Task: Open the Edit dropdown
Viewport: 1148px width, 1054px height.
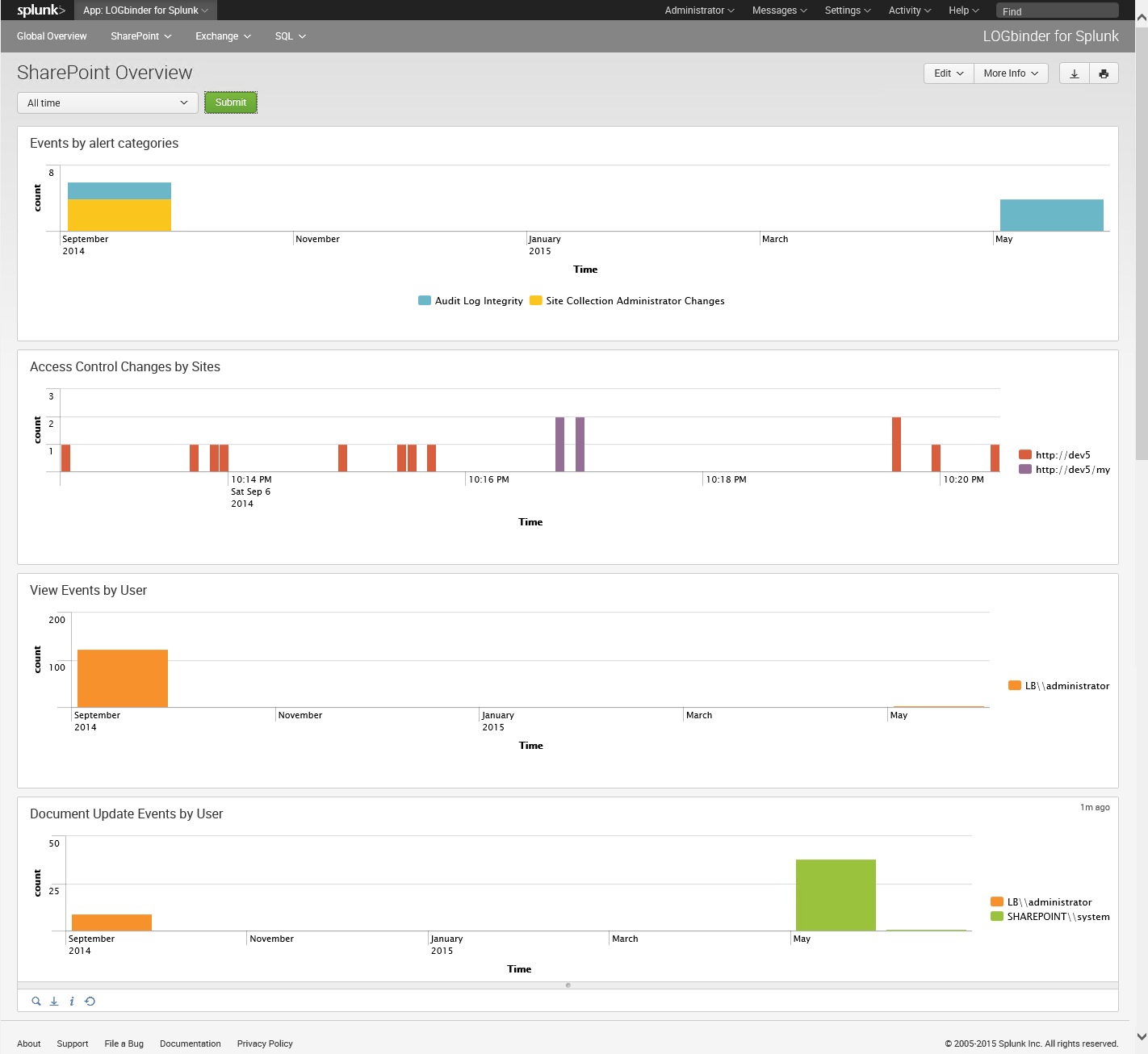Action: pyautogui.click(x=949, y=73)
